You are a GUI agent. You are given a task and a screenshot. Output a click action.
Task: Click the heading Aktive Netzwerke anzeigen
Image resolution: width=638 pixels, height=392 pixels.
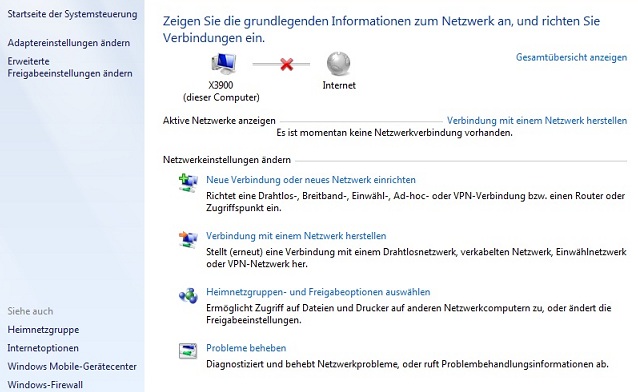(219, 121)
